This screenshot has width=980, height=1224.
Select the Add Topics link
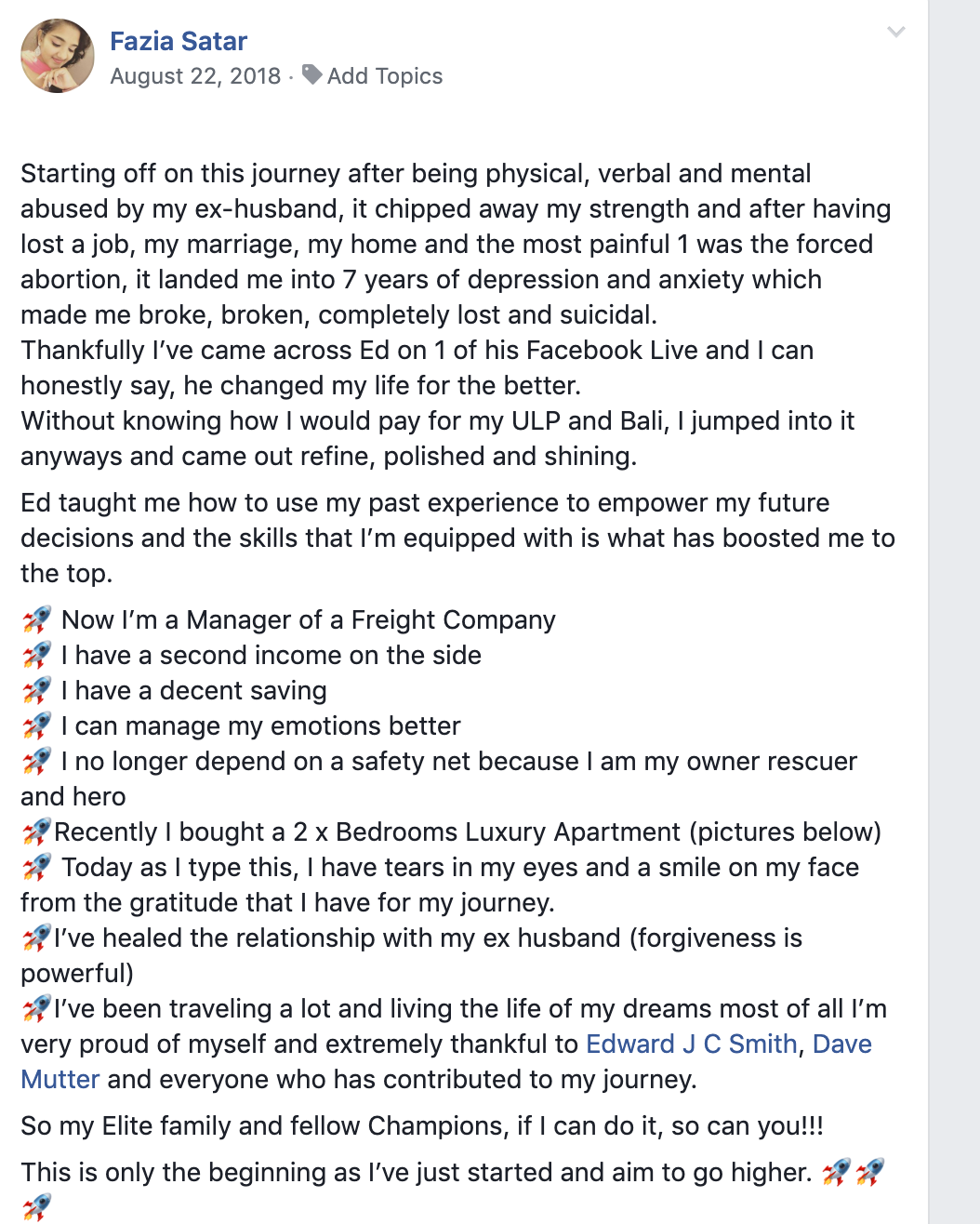click(385, 76)
